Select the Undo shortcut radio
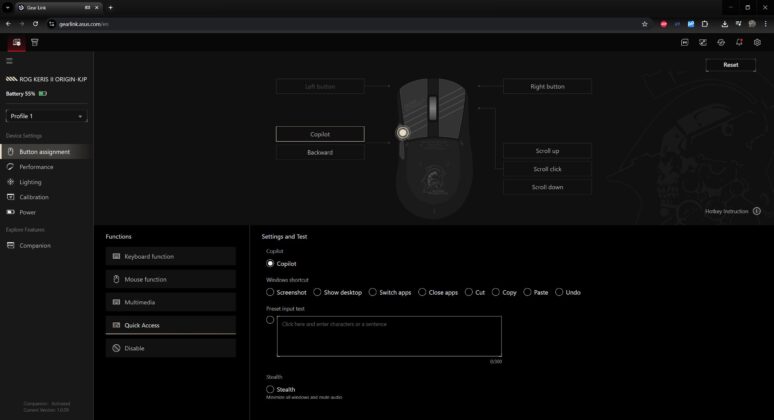Screen dimensions: 774x420 [x=559, y=292]
